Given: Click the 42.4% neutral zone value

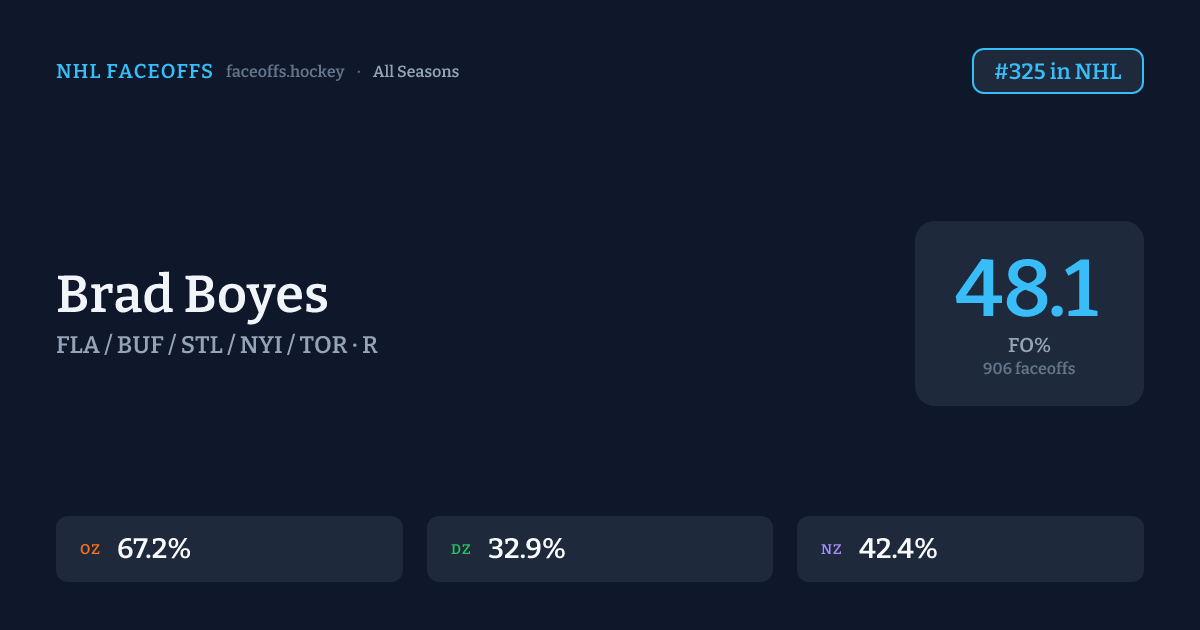Looking at the screenshot, I should 897,549.
